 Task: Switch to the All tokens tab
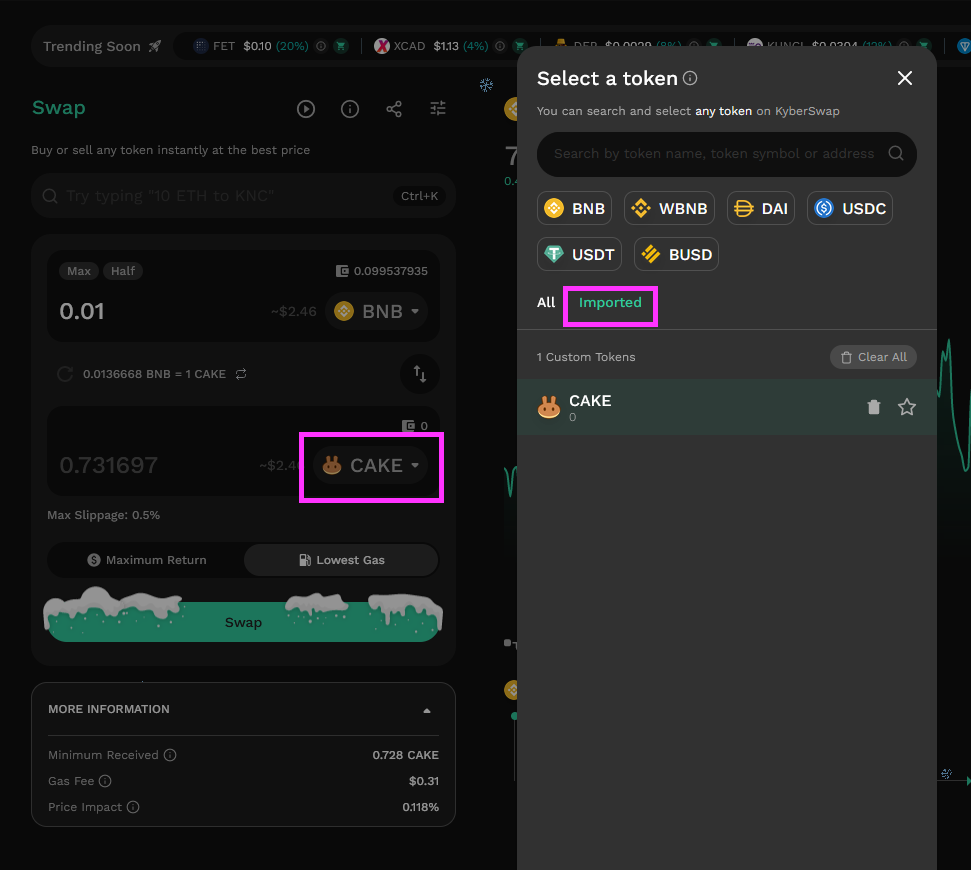[x=546, y=302]
